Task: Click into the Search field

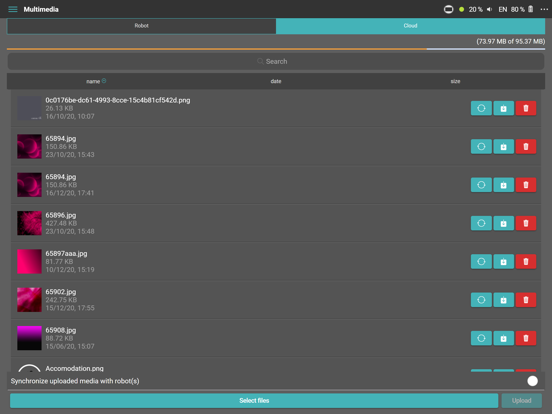Action: [x=276, y=62]
